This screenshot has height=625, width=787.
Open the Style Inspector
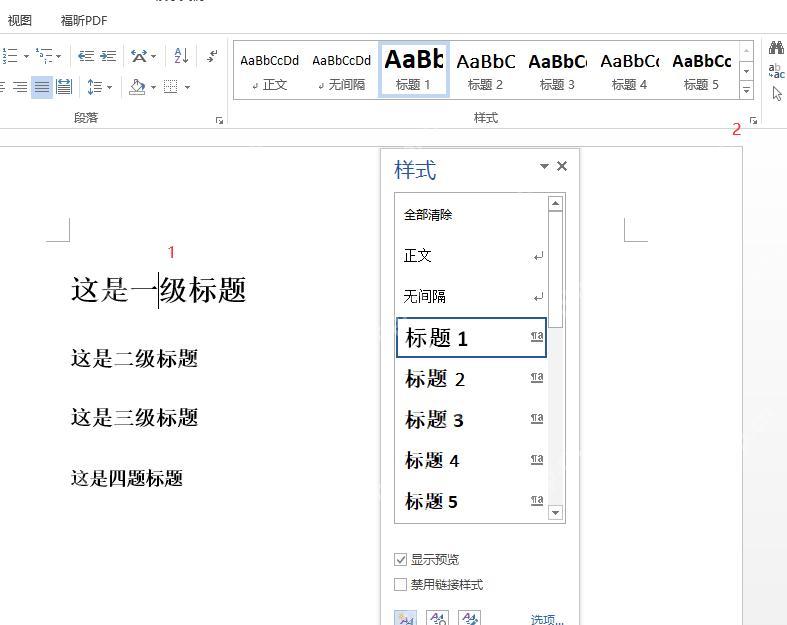point(438,618)
